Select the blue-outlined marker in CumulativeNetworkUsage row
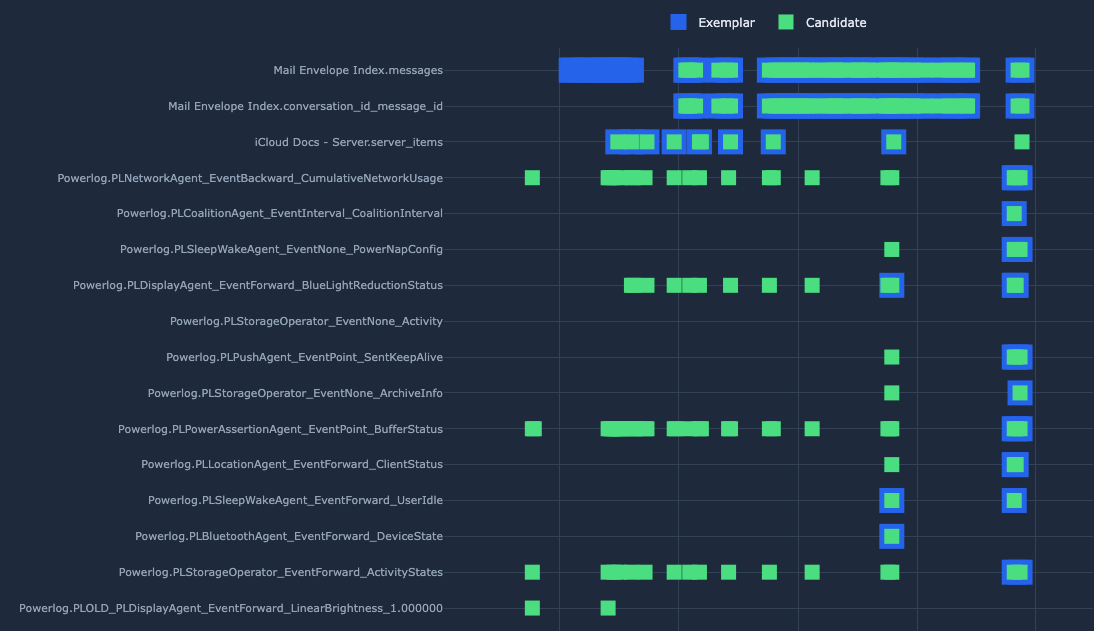Image resolution: width=1094 pixels, height=631 pixels. point(1017,178)
